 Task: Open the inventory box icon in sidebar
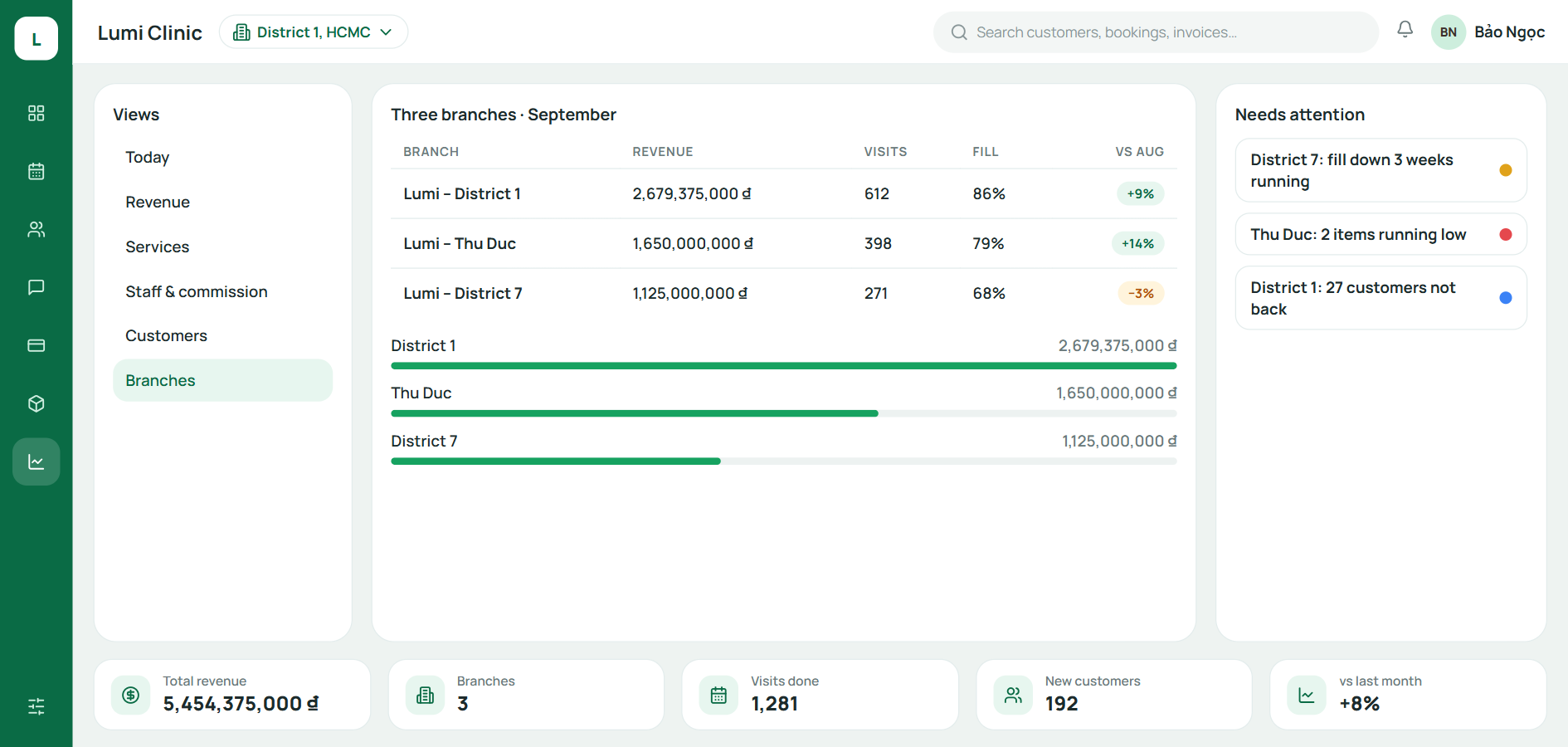pos(36,403)
